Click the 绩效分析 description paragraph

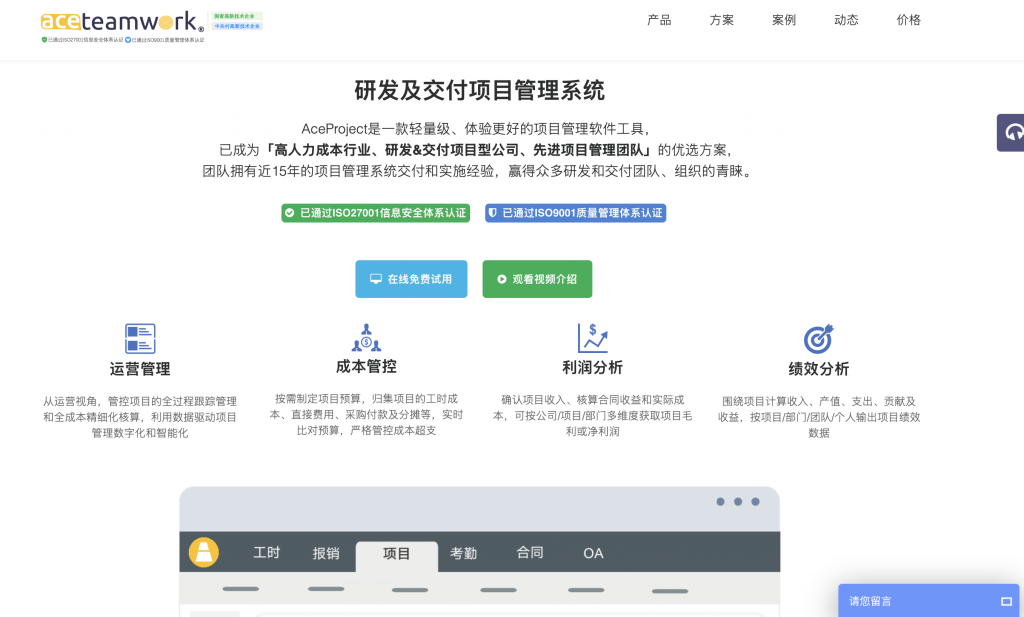tap(819, 417)
